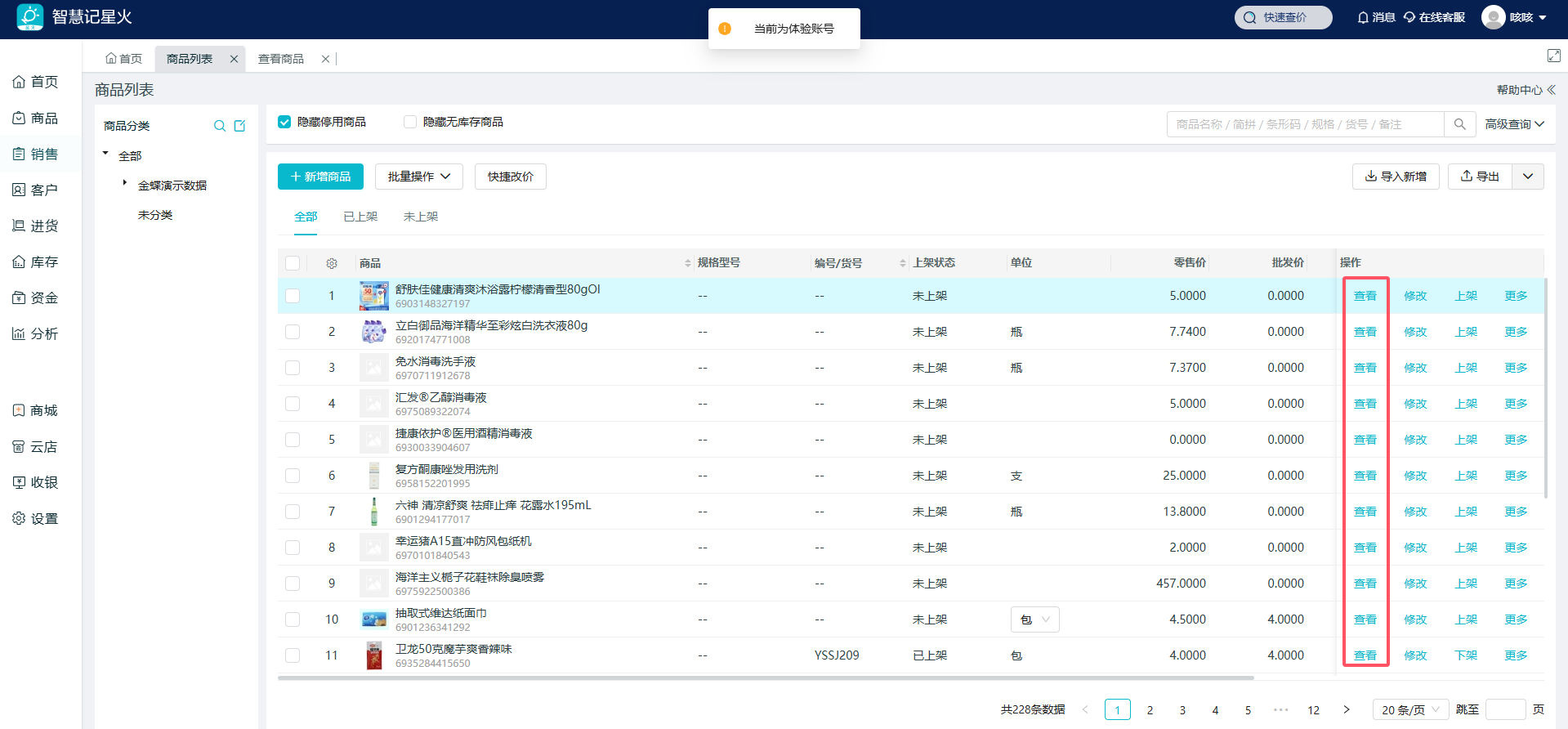Viewport: 1568px width, 729px height.
Task: Open 批量操作 dropdown
Action: pos(419,177)
